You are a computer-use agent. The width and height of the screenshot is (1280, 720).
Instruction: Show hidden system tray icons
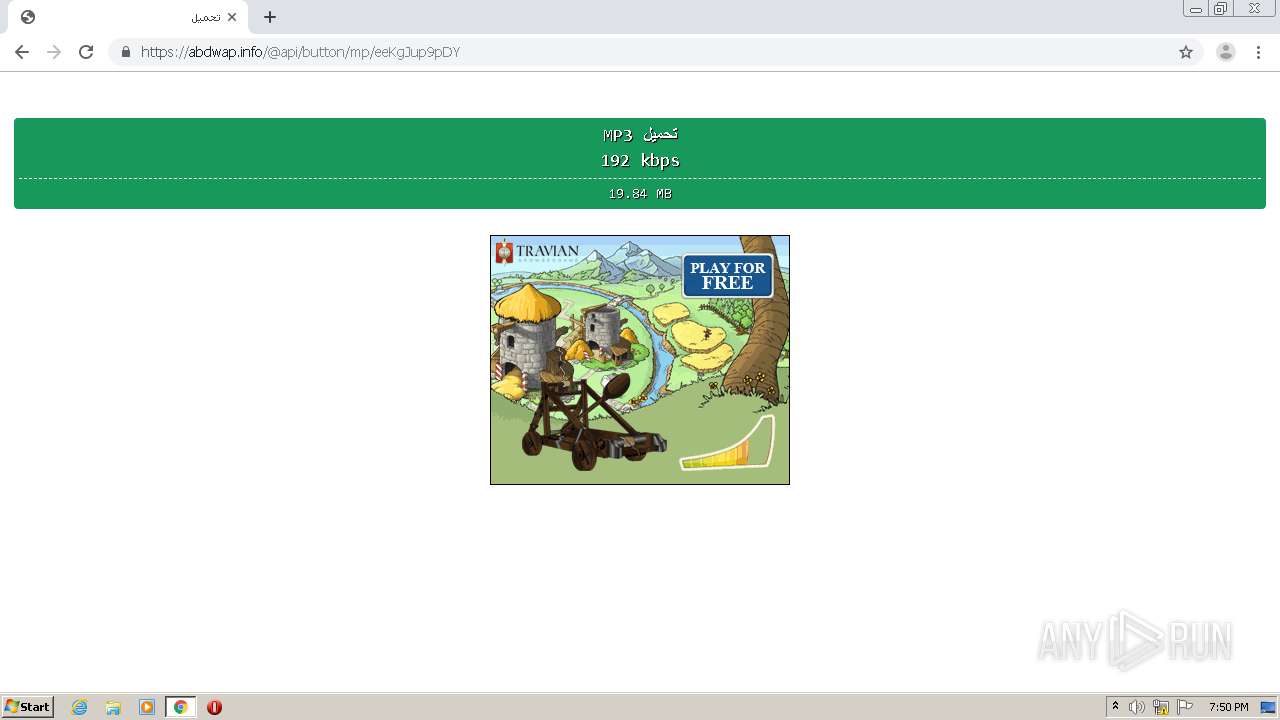[x=1115, y=707]
